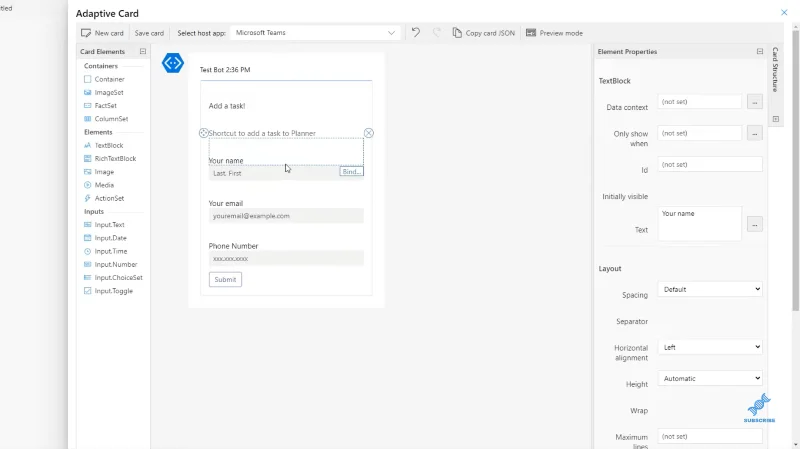Viewport: 800px width, 449px height.
Task: Select the Container element
Action: tap(104, 79)
